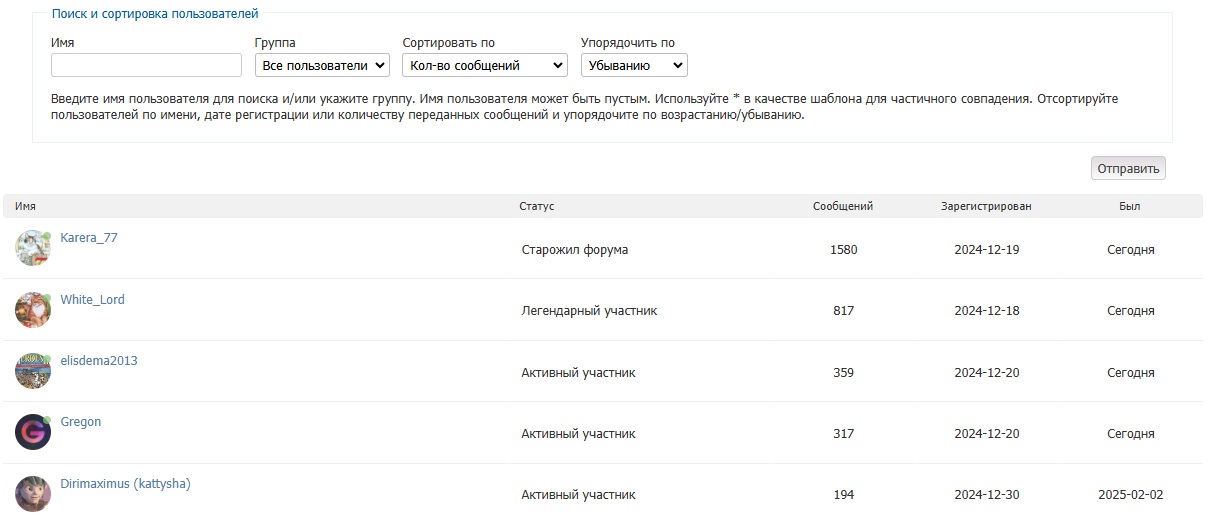Open the Упорядочить по dropdown
This screenshot has height=515, width=1217.
[x=633, y=65]
